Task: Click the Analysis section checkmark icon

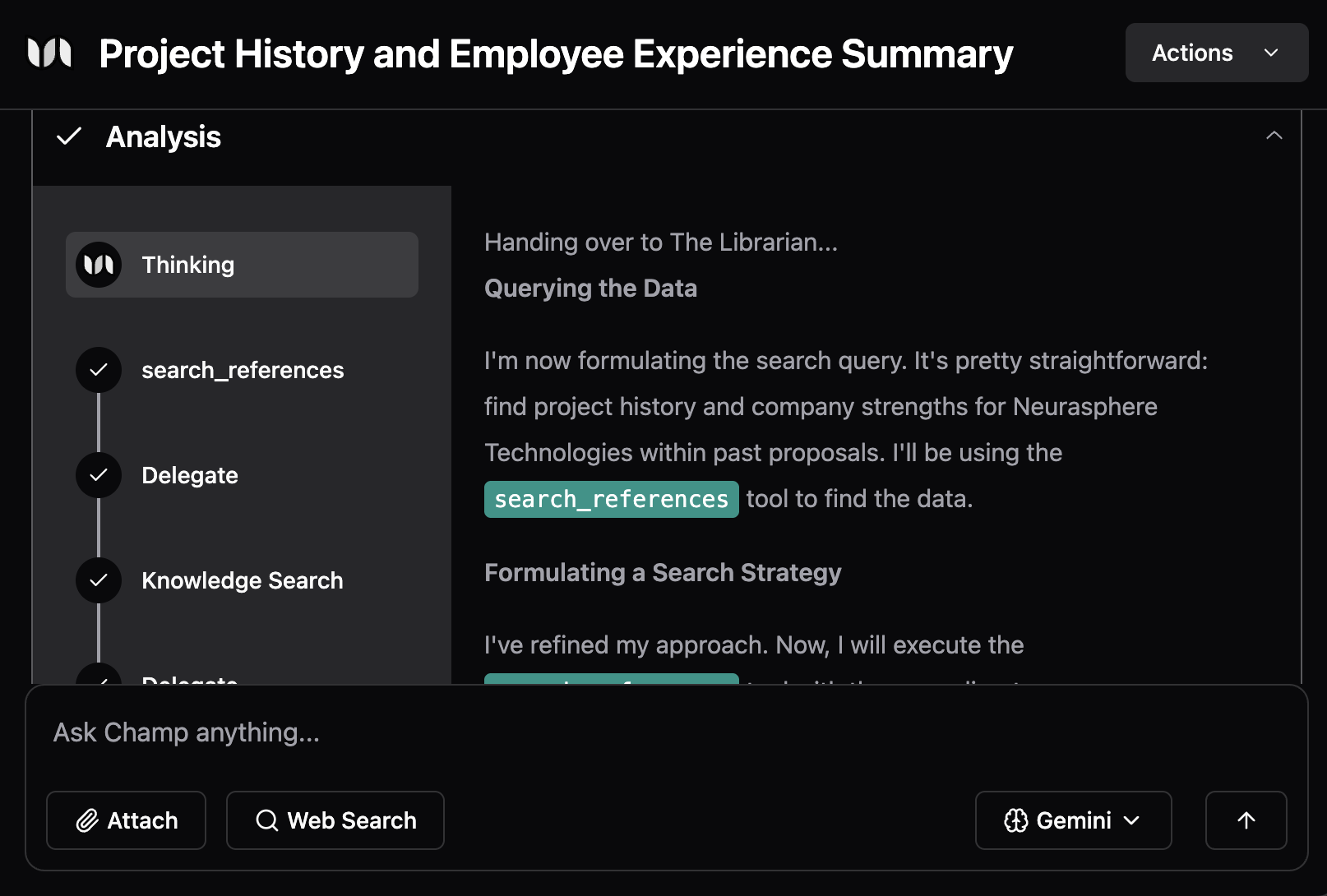Action: (x=69, y=136)
